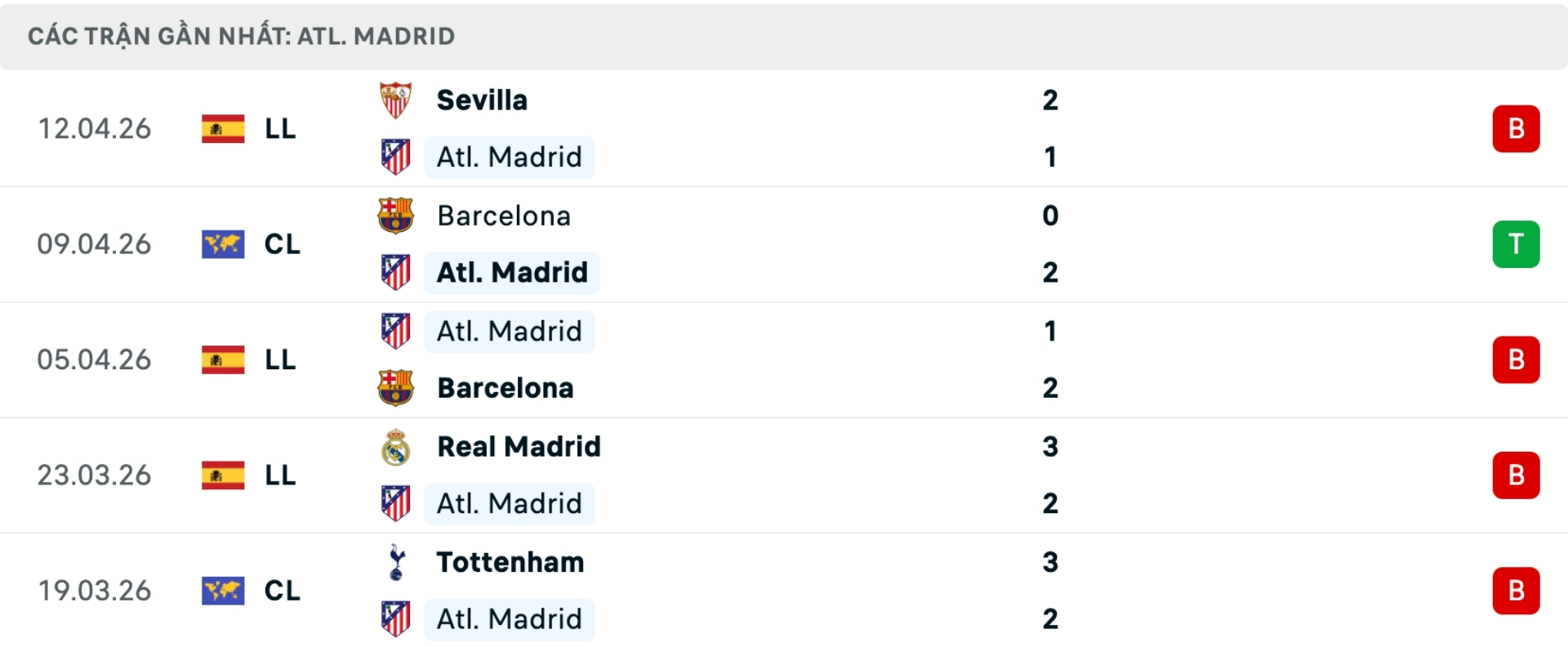Click the Tottenham club crest icon
This screenshot has height=647, width=1568.
(x=396, y=563)
